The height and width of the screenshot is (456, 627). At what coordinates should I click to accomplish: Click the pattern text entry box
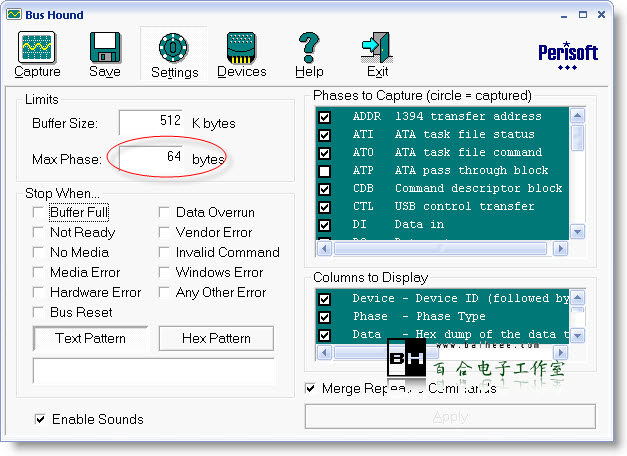click(154, 371)
